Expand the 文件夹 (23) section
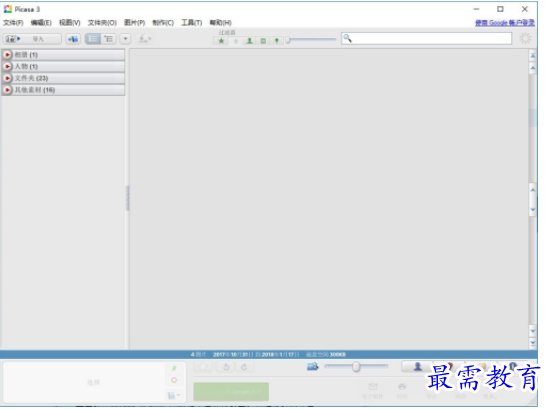The height and width of the screenshot is (409, 549). click(63, 78)
